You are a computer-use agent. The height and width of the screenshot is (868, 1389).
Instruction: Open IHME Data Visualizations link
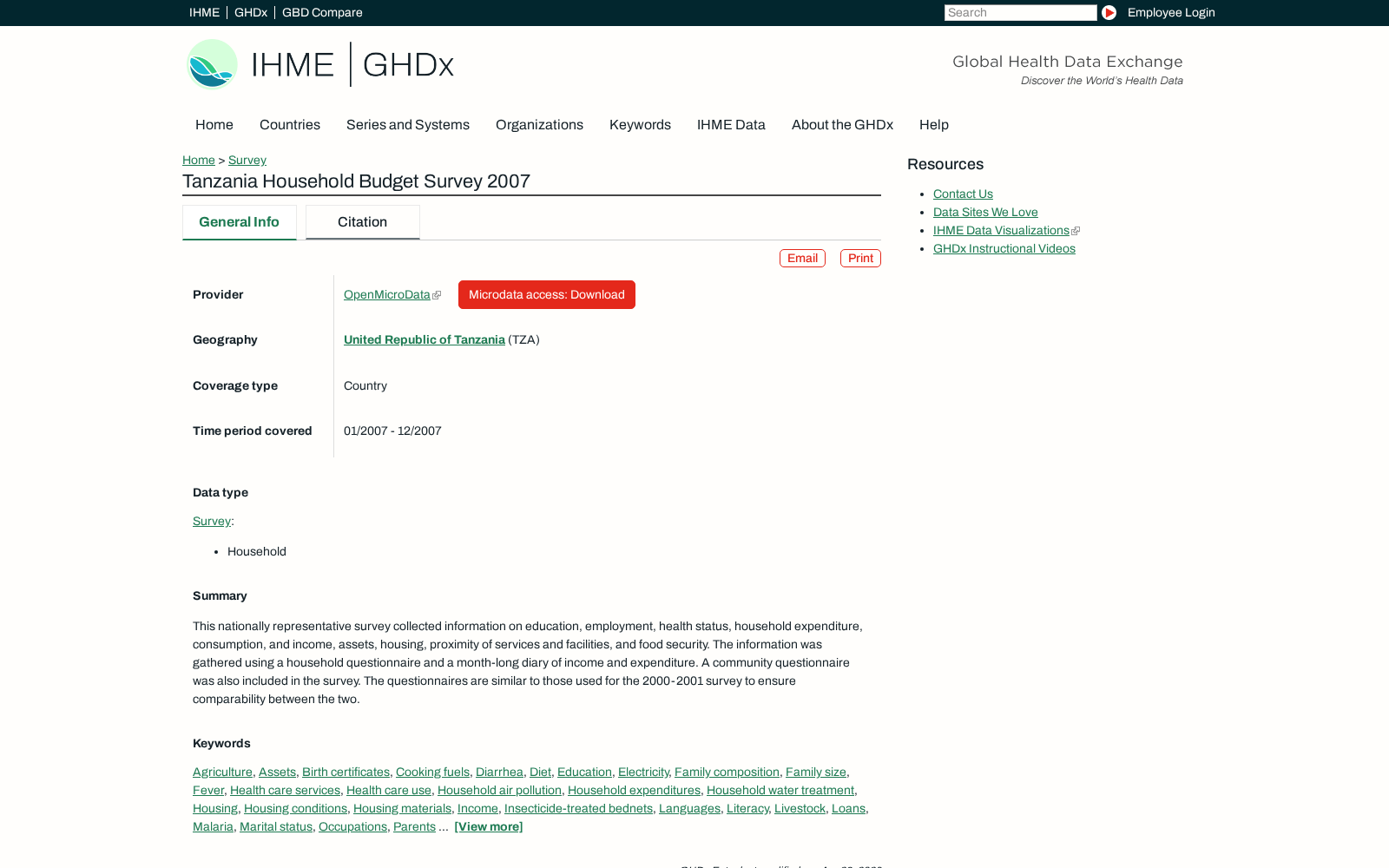point(1001,230)
